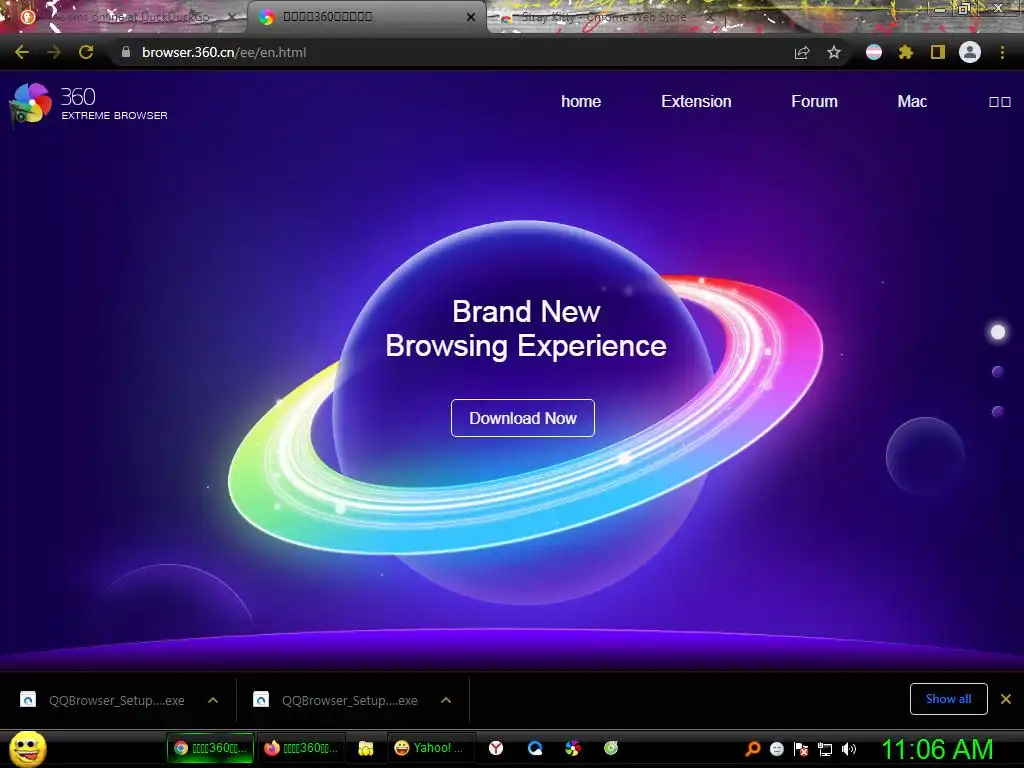Open the volume speaker tray icon

pos(849,749)
